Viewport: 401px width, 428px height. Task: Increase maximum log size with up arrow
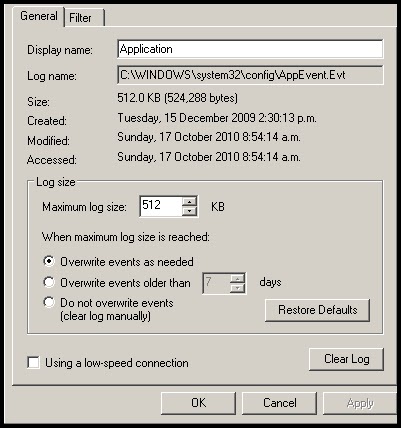pos(190,201)
